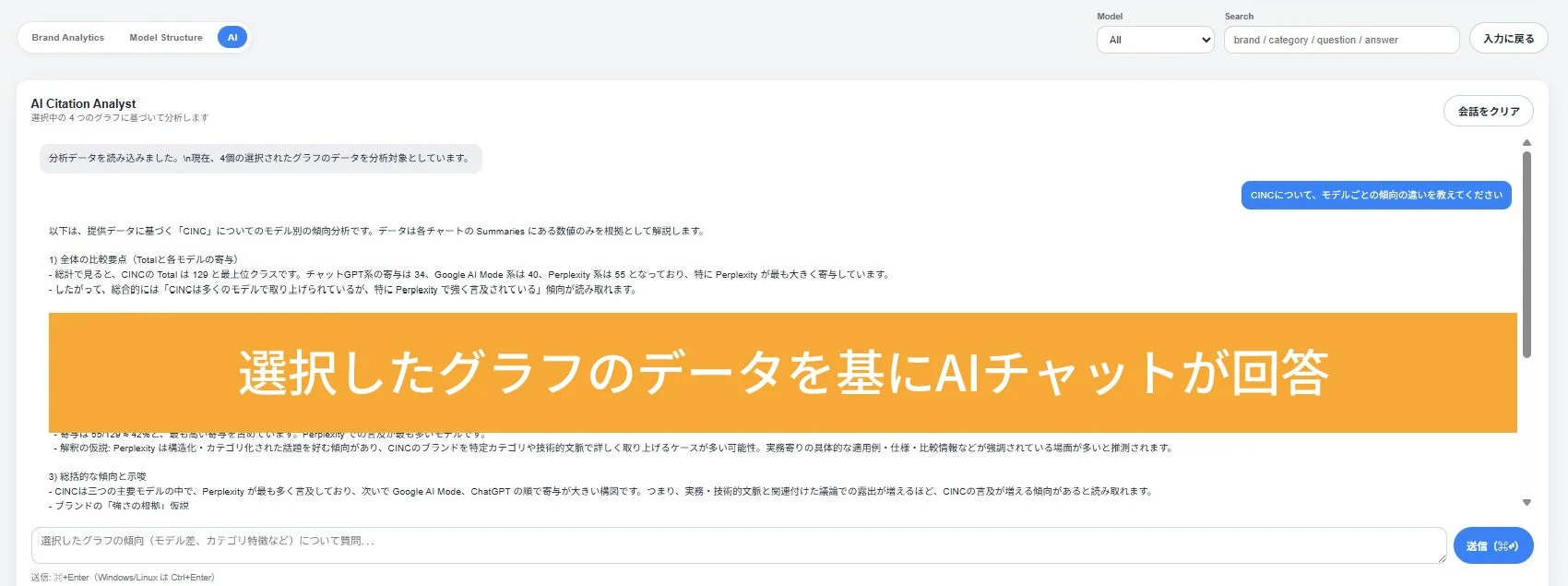Click the 分析データを読み込みました system message
The height and width of the screenshot is (586, 1568).
point(261,158)
